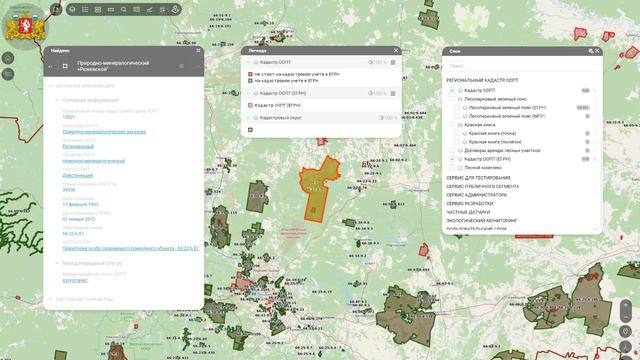Toggle Кадастр ООПТ (ЕГРН) layer checkbox
Viewport: 640px width, 360px height.
click(x=452, y=159)
